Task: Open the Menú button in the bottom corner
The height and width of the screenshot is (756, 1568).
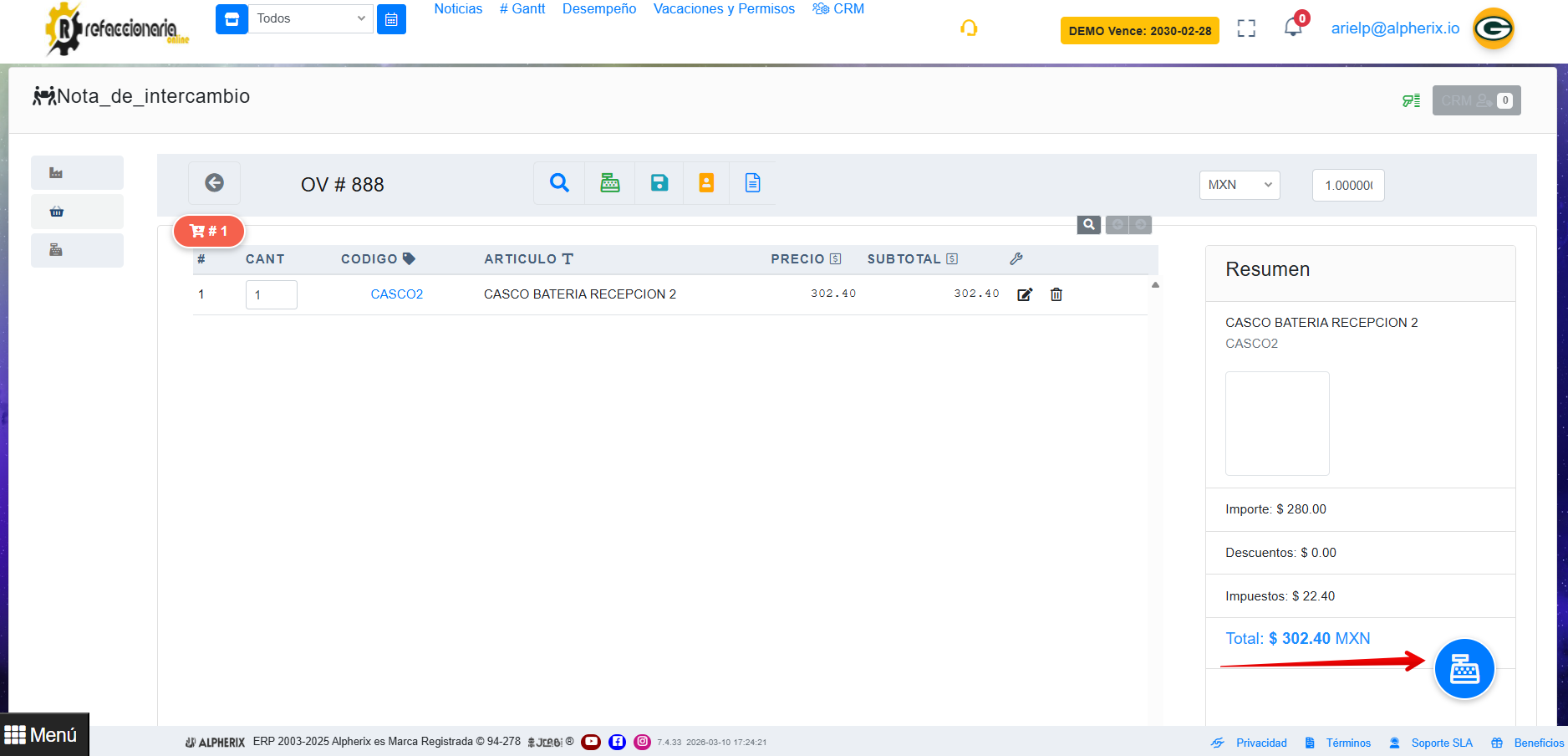Action: pos(43,735)
